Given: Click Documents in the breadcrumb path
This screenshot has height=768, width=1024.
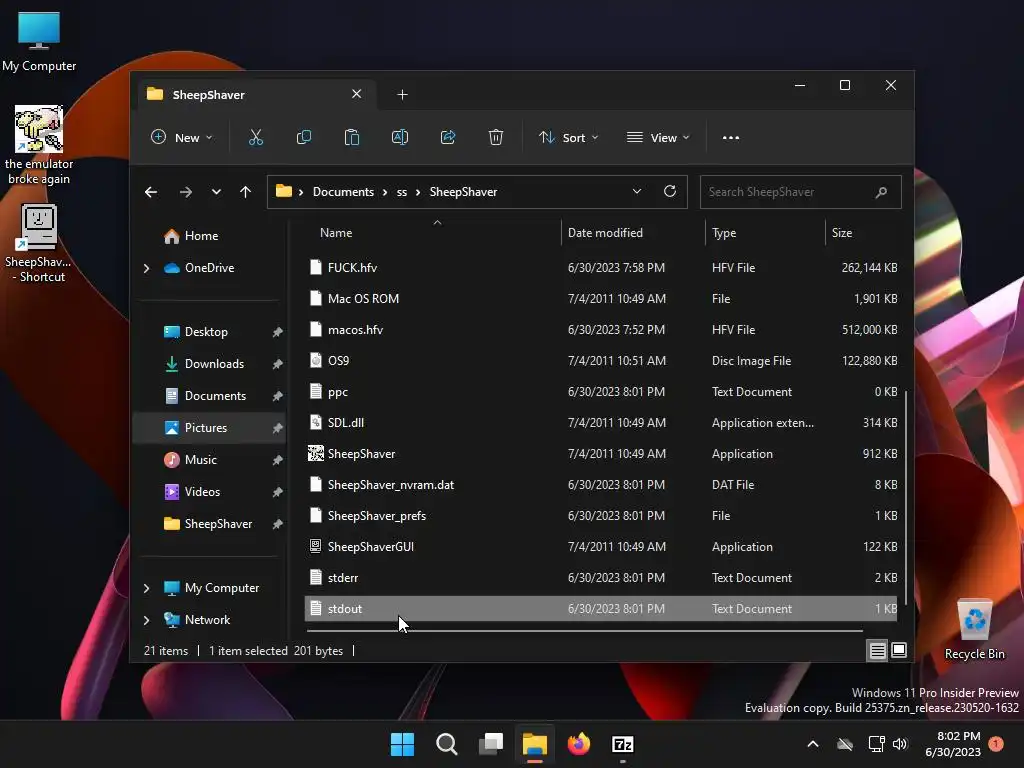Looking at the screenshot, I should click(x=344, y=192).
